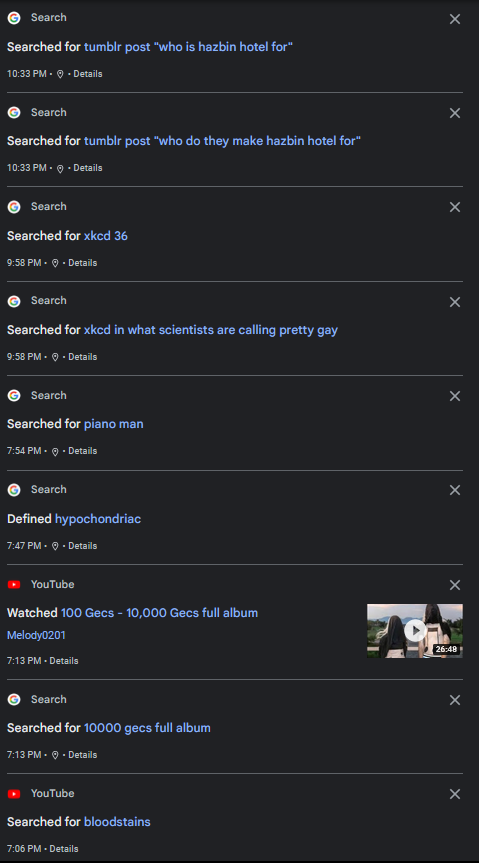Open "xkcd in what scientists are calling pretty gay"
Viewport: 479px width, 863px height.
tap(211, 330)
